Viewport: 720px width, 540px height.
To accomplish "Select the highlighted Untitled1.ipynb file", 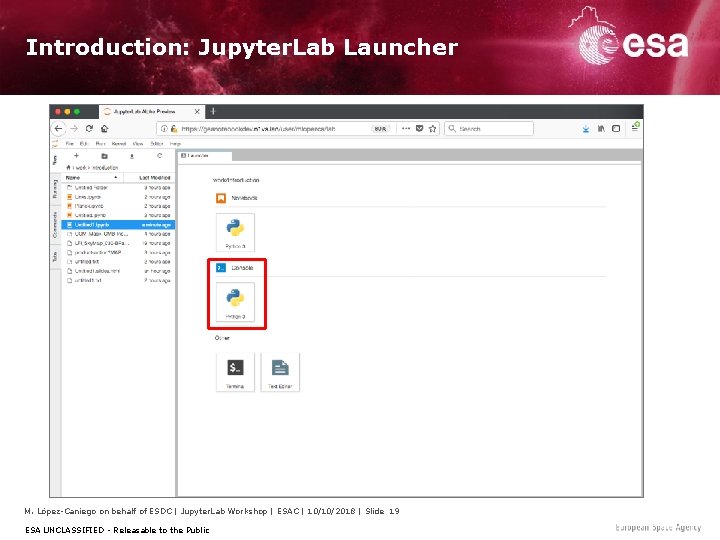I will pyautogui.click(x=118, y=225).
